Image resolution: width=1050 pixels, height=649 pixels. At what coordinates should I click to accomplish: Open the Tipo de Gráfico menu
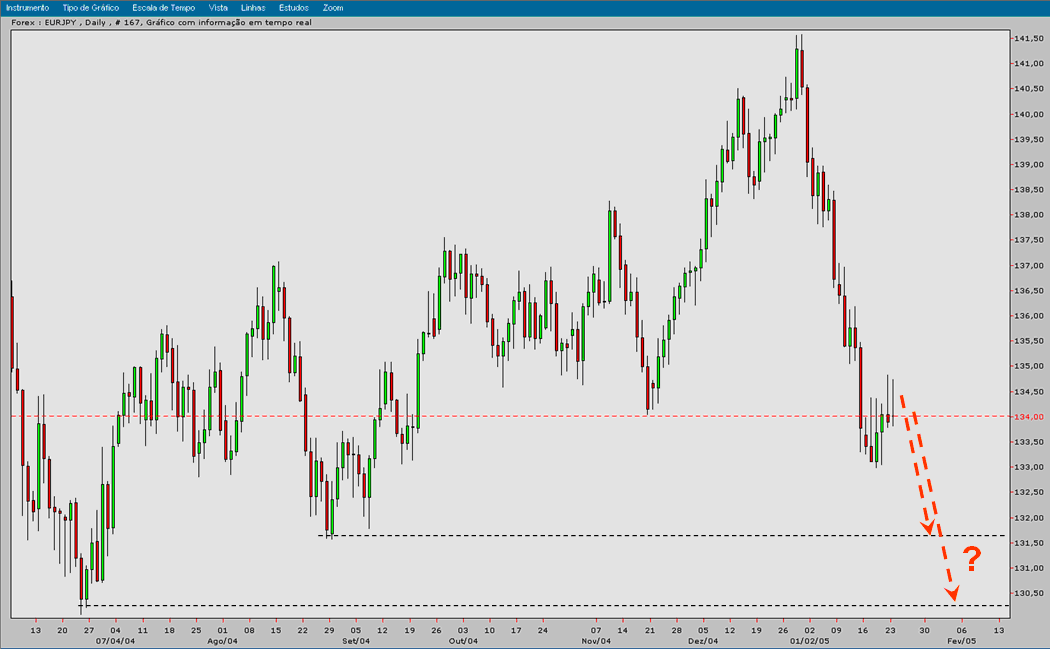[89, 7]
